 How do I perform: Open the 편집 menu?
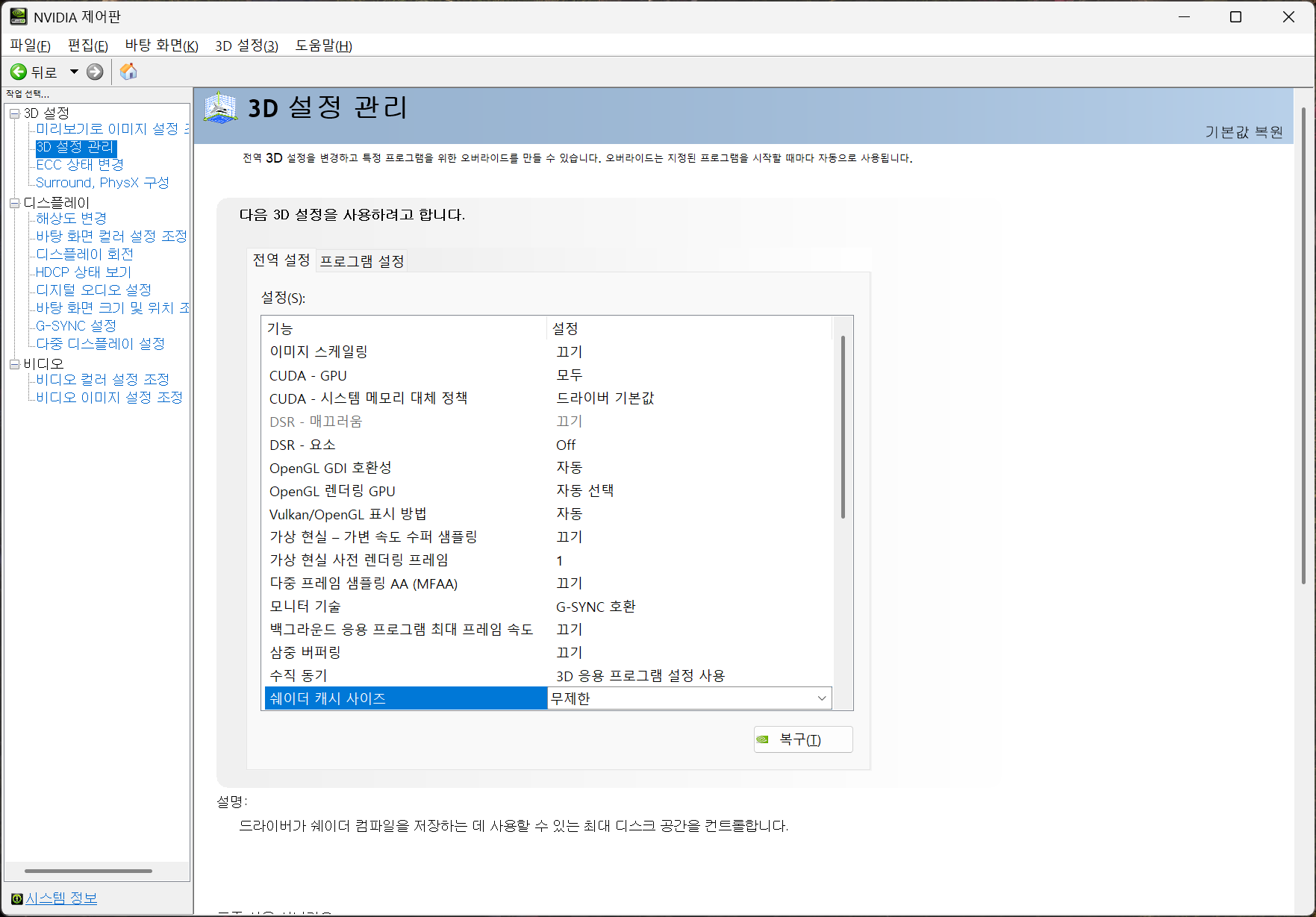[88, 46]
